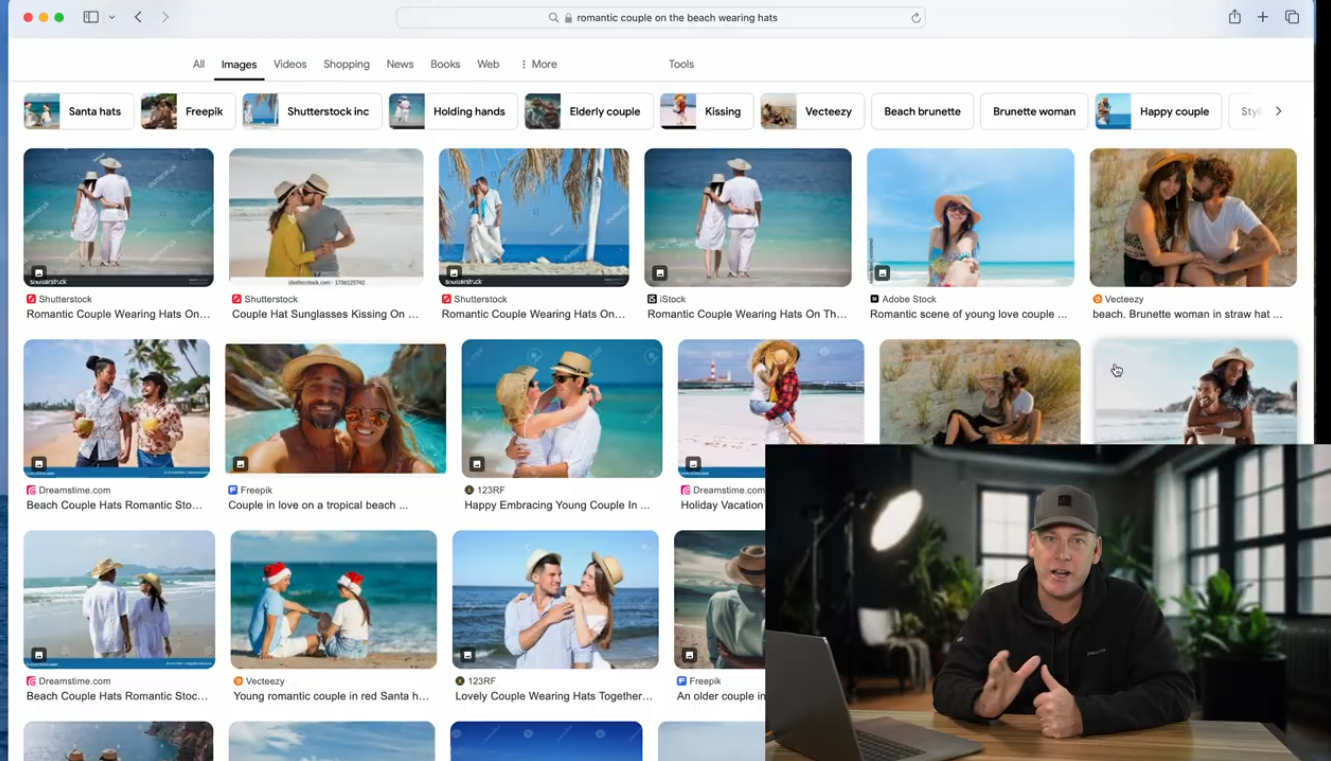Image resolution: width=1331 pixels, height=761 pixels.
Task: Go back with the back arrow
Action: point(138,17)
